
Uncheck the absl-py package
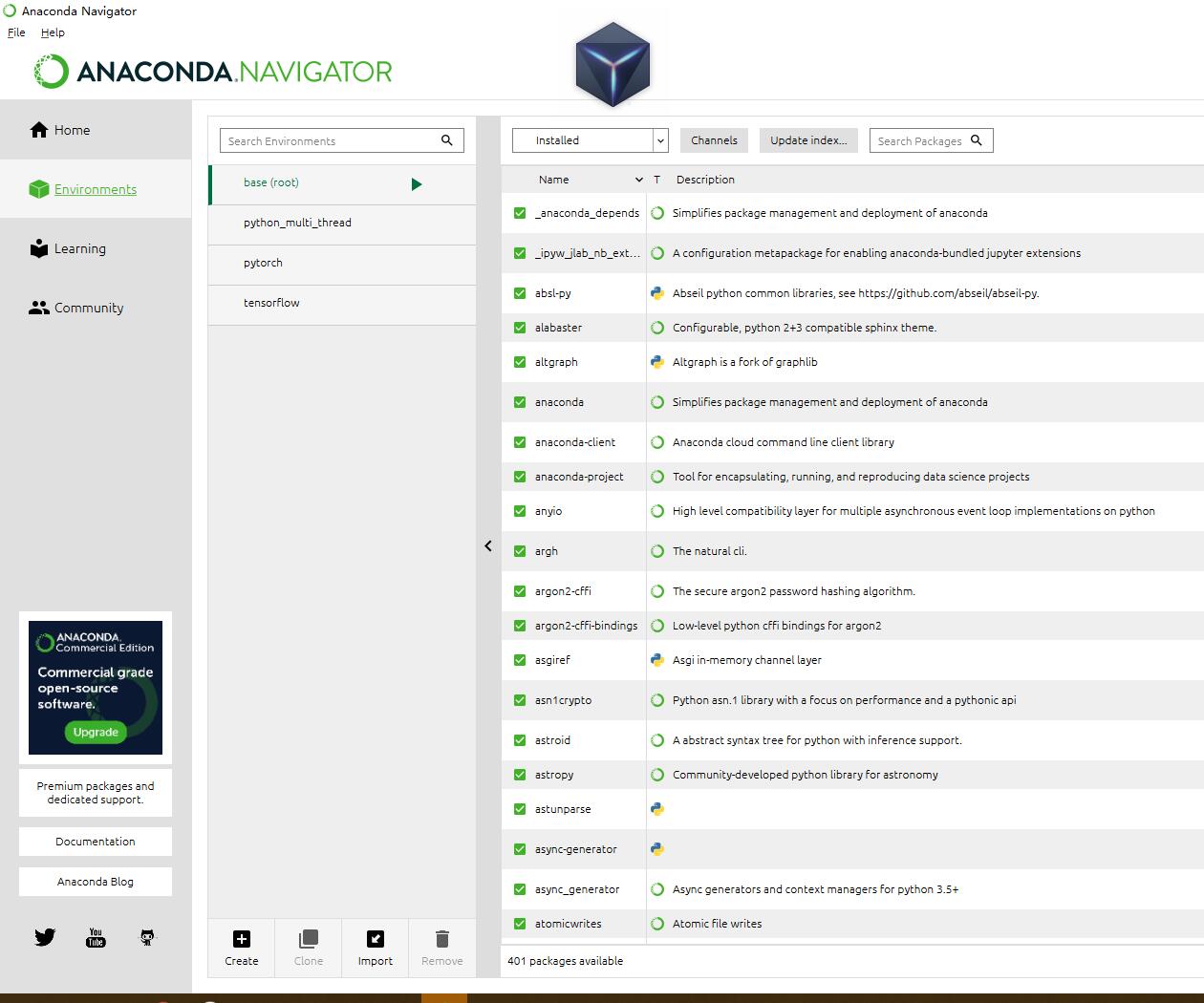pos(519,293)
